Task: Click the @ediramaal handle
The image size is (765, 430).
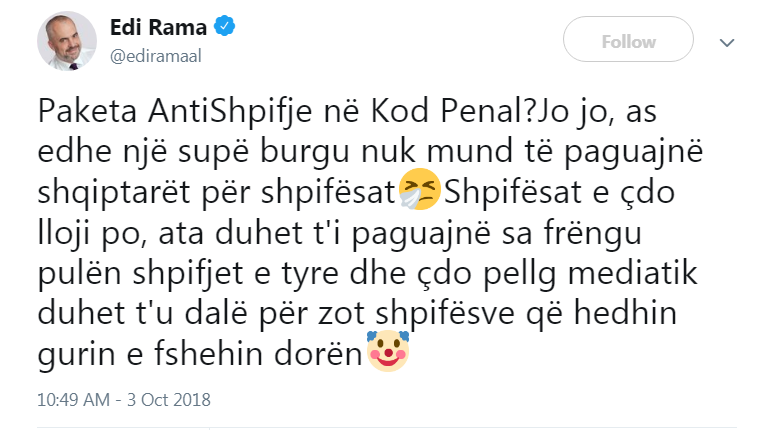Action: (x=156, y=55)
